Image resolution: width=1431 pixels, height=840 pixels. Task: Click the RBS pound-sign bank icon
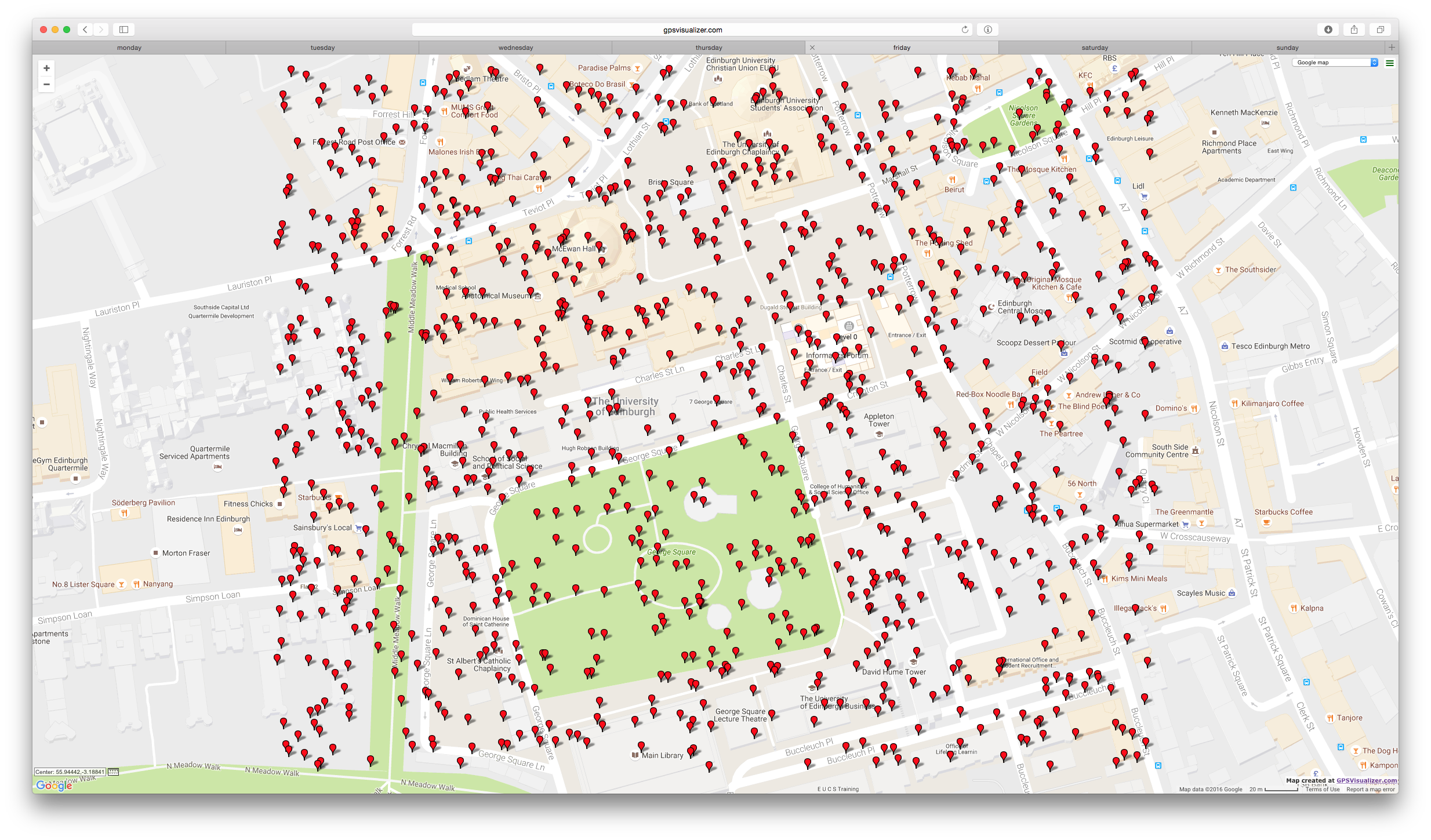click(x=1114, y=68)
